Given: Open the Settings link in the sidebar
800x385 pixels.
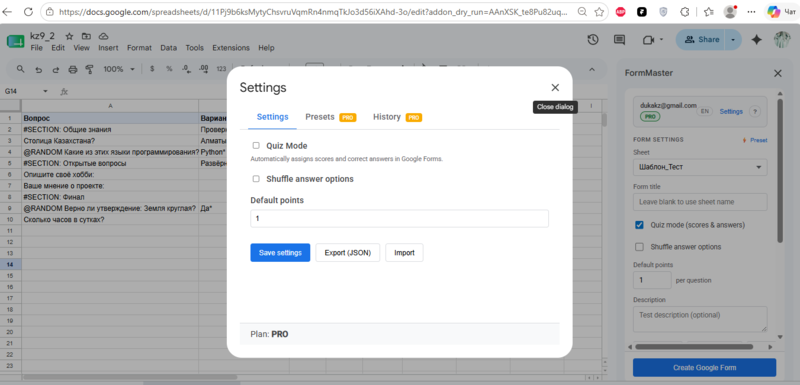Looking at the screenshot, I should 731,112.
